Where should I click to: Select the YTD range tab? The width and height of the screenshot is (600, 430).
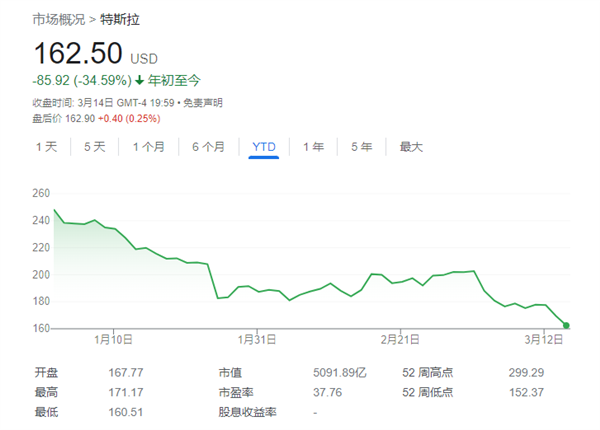pos(264,147)
